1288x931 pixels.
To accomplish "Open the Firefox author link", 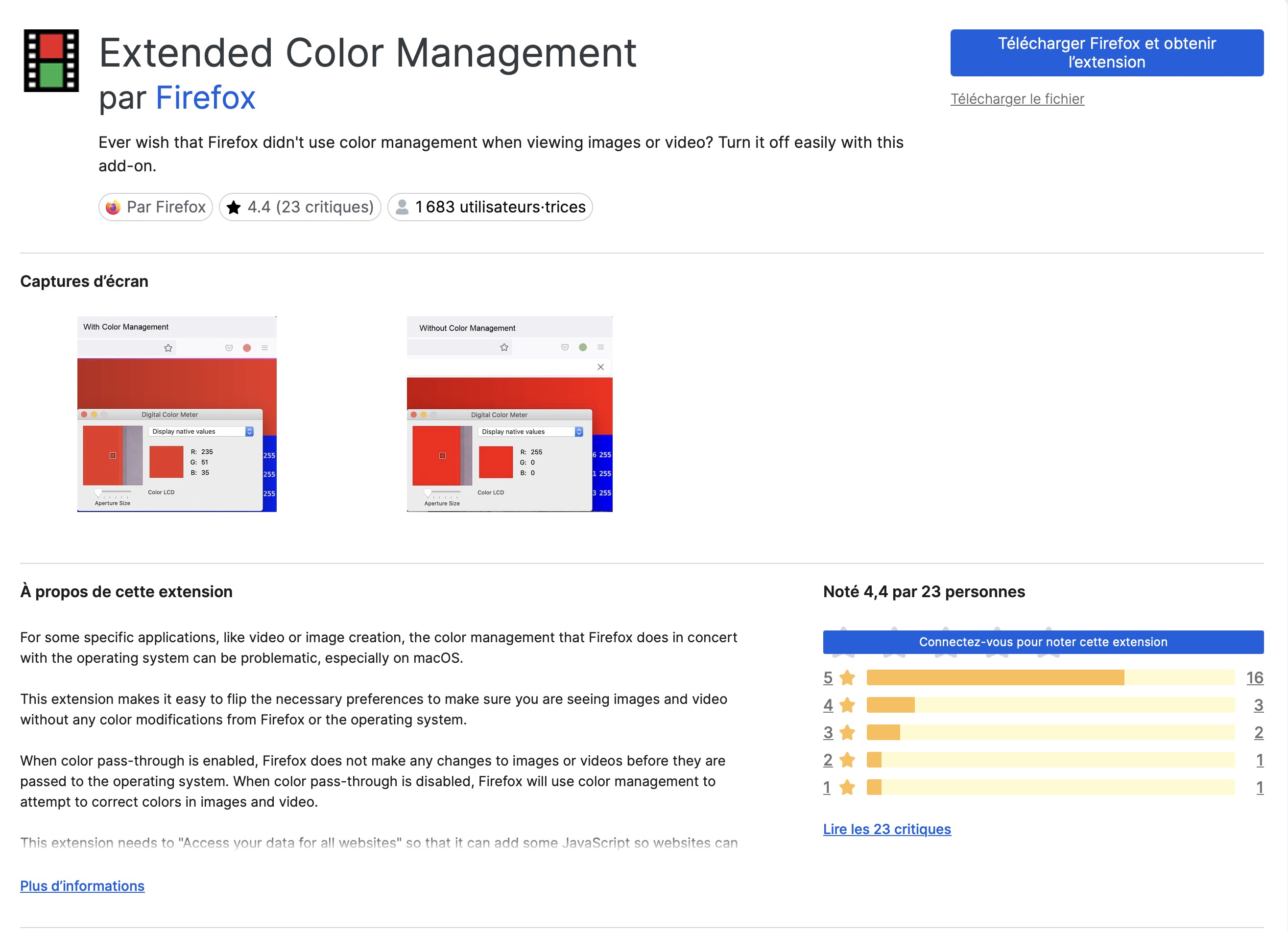I will click(x=205, y=97).
